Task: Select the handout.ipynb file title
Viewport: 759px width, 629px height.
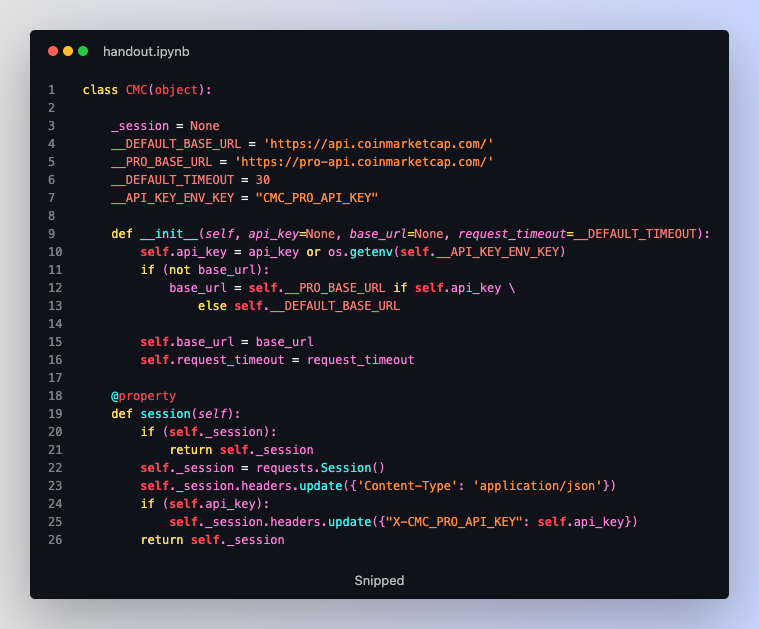Action: coord(147,51)
